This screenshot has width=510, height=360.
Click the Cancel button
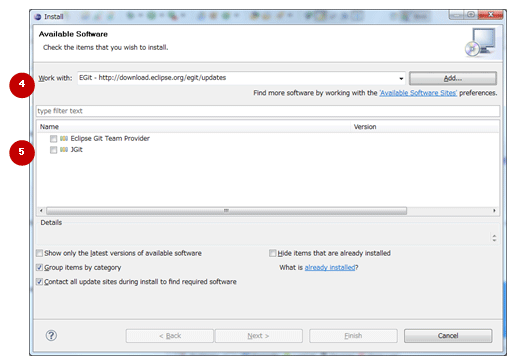448,336
